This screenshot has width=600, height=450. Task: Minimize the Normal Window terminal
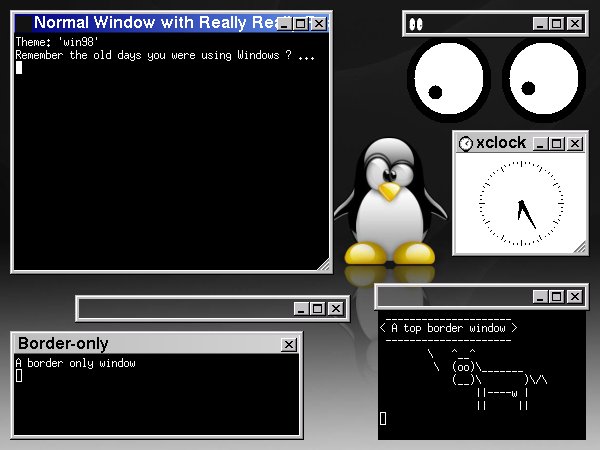click(x=284, y=24)
